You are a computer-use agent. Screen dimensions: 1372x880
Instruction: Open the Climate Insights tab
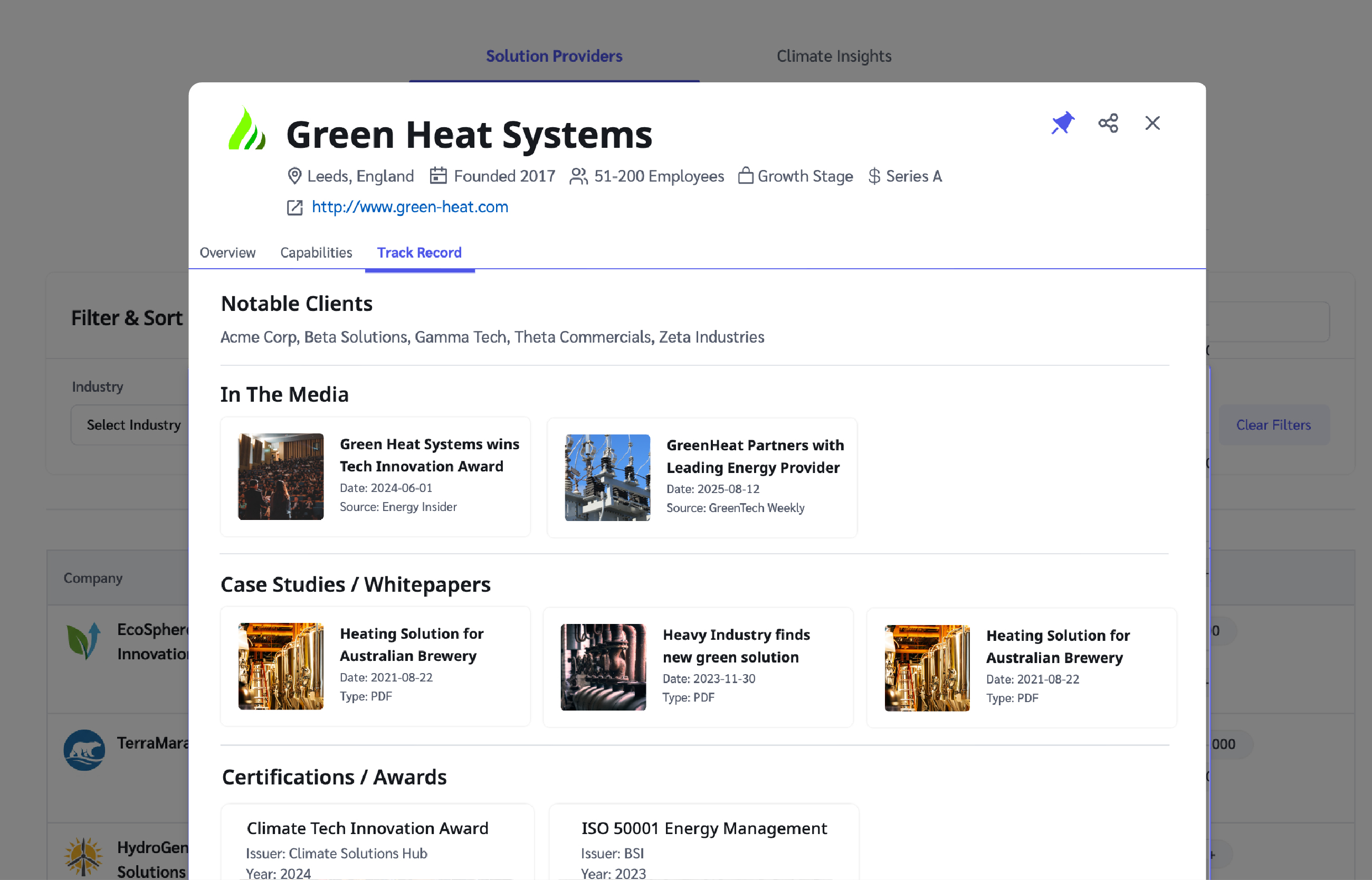coord(833,56)
